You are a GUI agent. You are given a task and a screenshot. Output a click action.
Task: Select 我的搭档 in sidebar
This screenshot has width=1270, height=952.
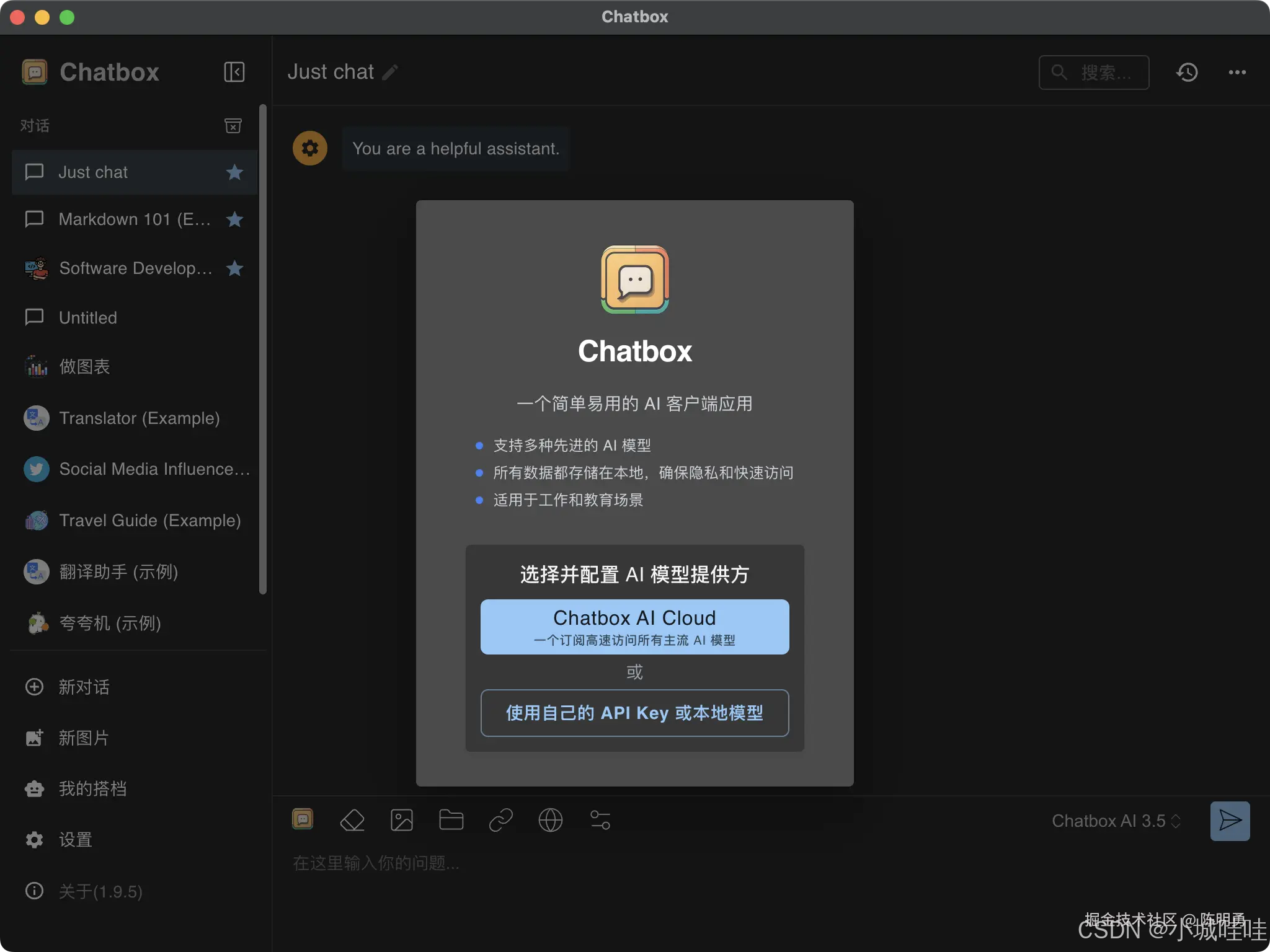point(92,788)
